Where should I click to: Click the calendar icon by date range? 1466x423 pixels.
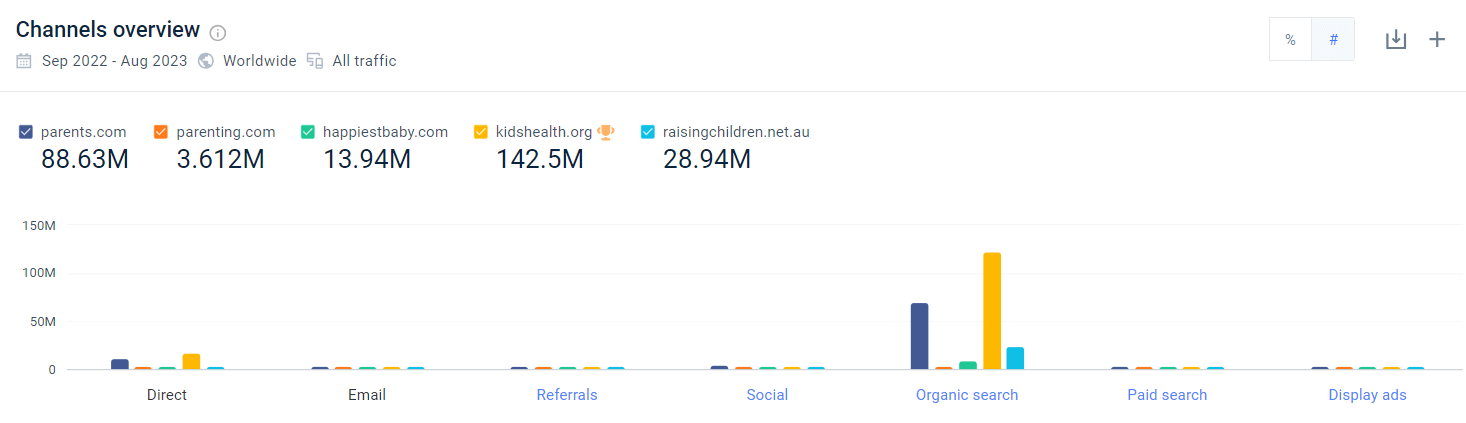(x=24, y=61)
